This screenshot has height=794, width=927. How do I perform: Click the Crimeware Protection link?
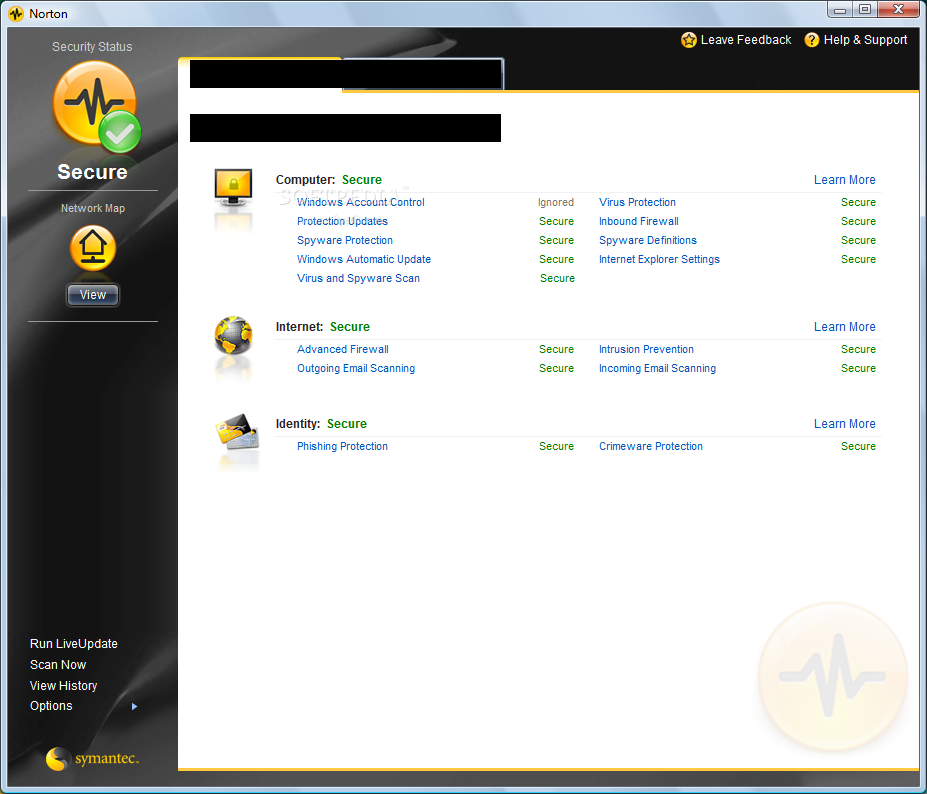pos(651,446)
